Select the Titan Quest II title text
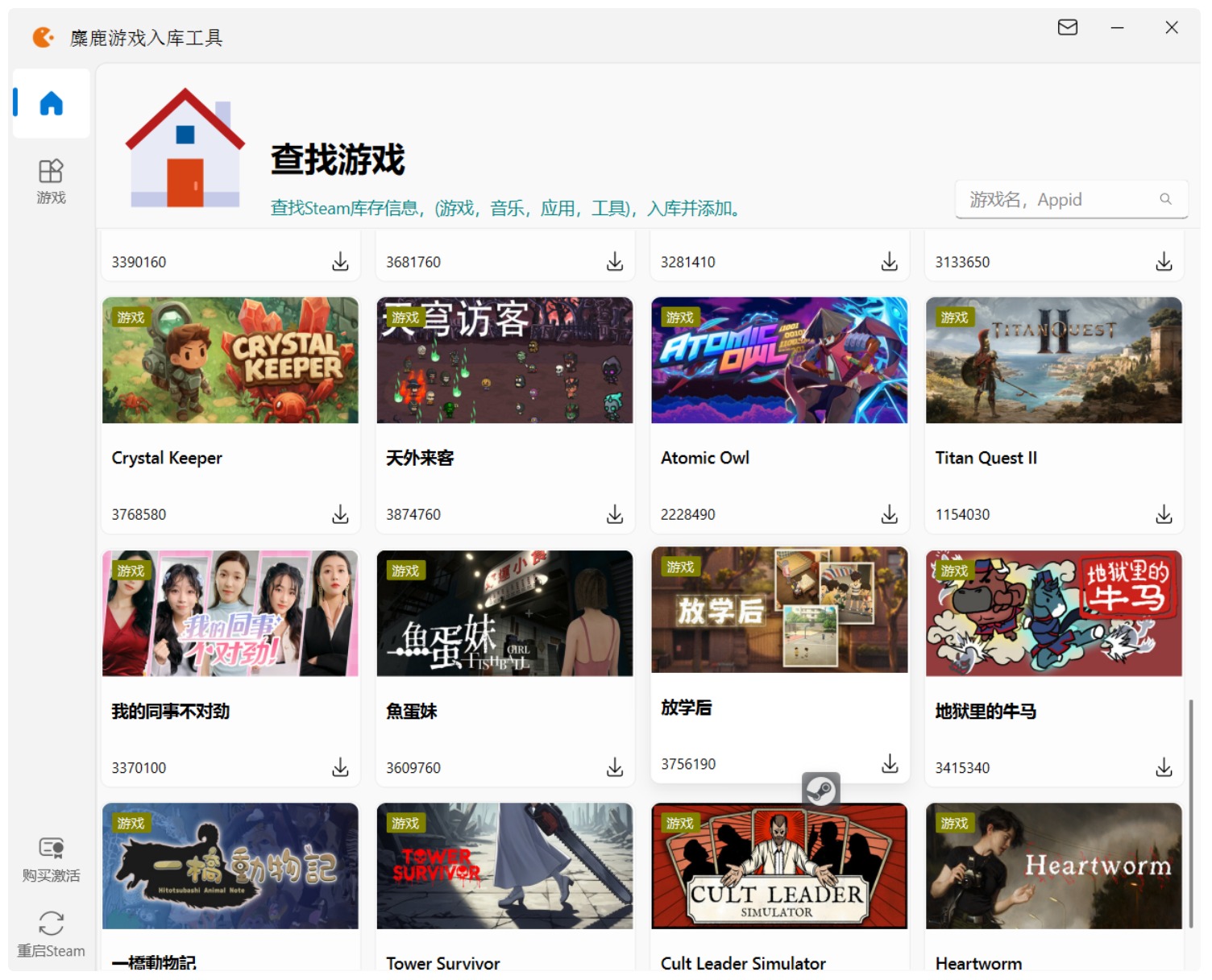 tap(986, 458)
